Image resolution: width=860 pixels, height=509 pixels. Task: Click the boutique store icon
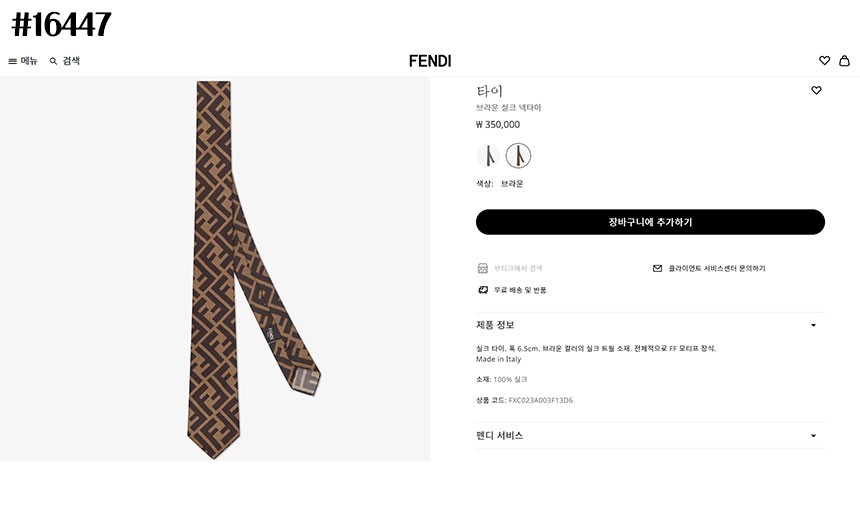click(482, 268)
